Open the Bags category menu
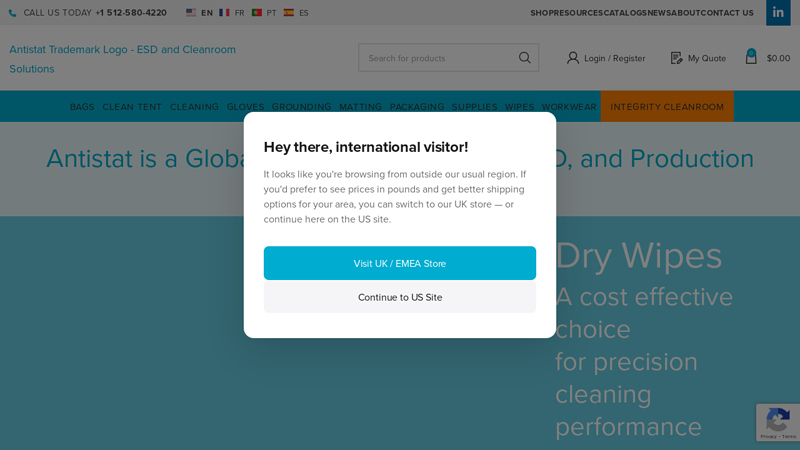The width and height of the screenshot is (800, 450). coord(82,107)
